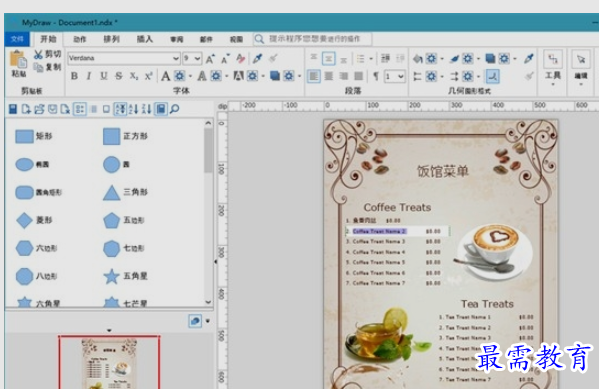Select the Rhombus (菱形) shape

click(x=34, y=220)
